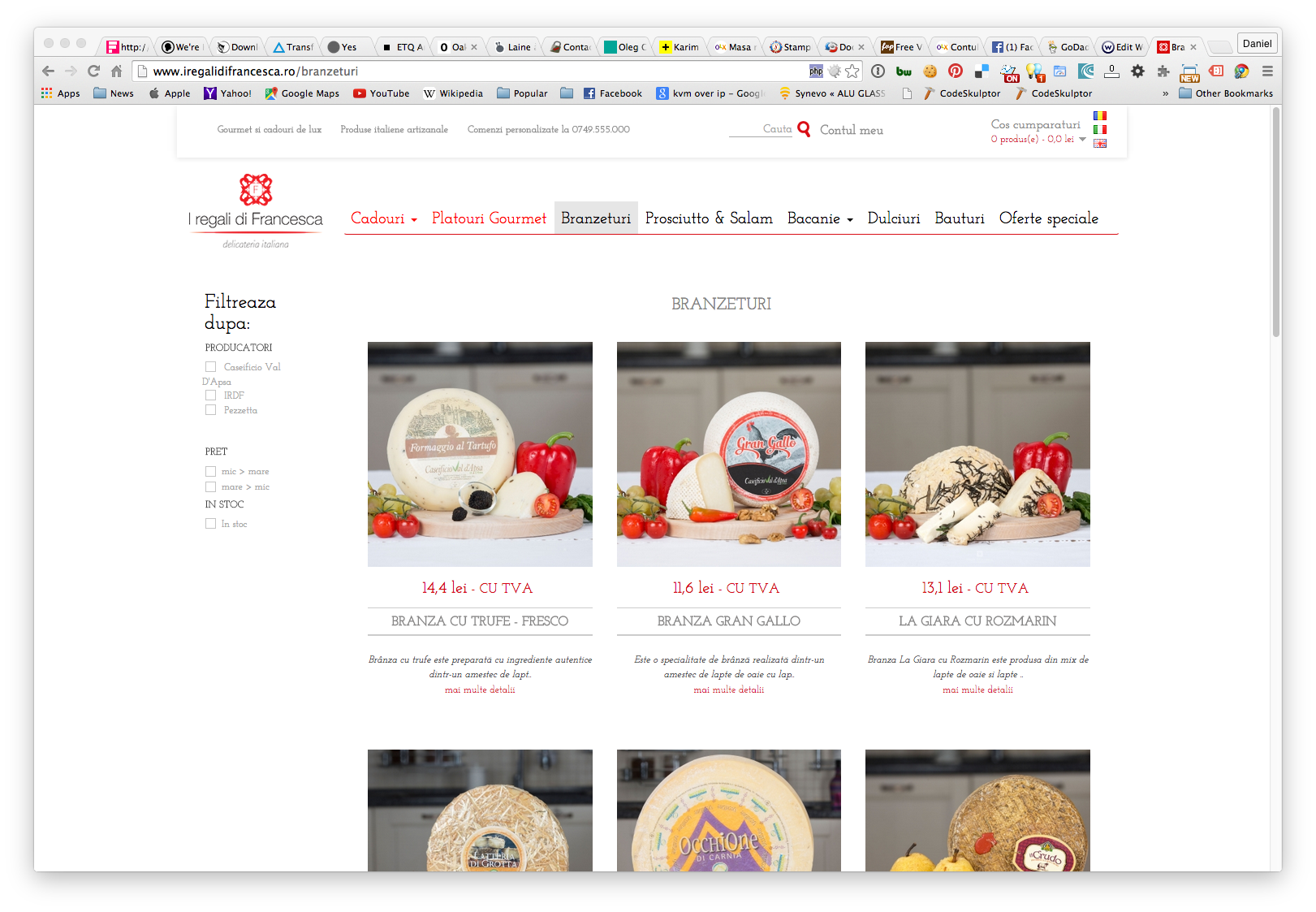1316x912 pixels.
Task: Open mai multe detalii for Branza Gran Gallo
Action: tap(729, 689)
